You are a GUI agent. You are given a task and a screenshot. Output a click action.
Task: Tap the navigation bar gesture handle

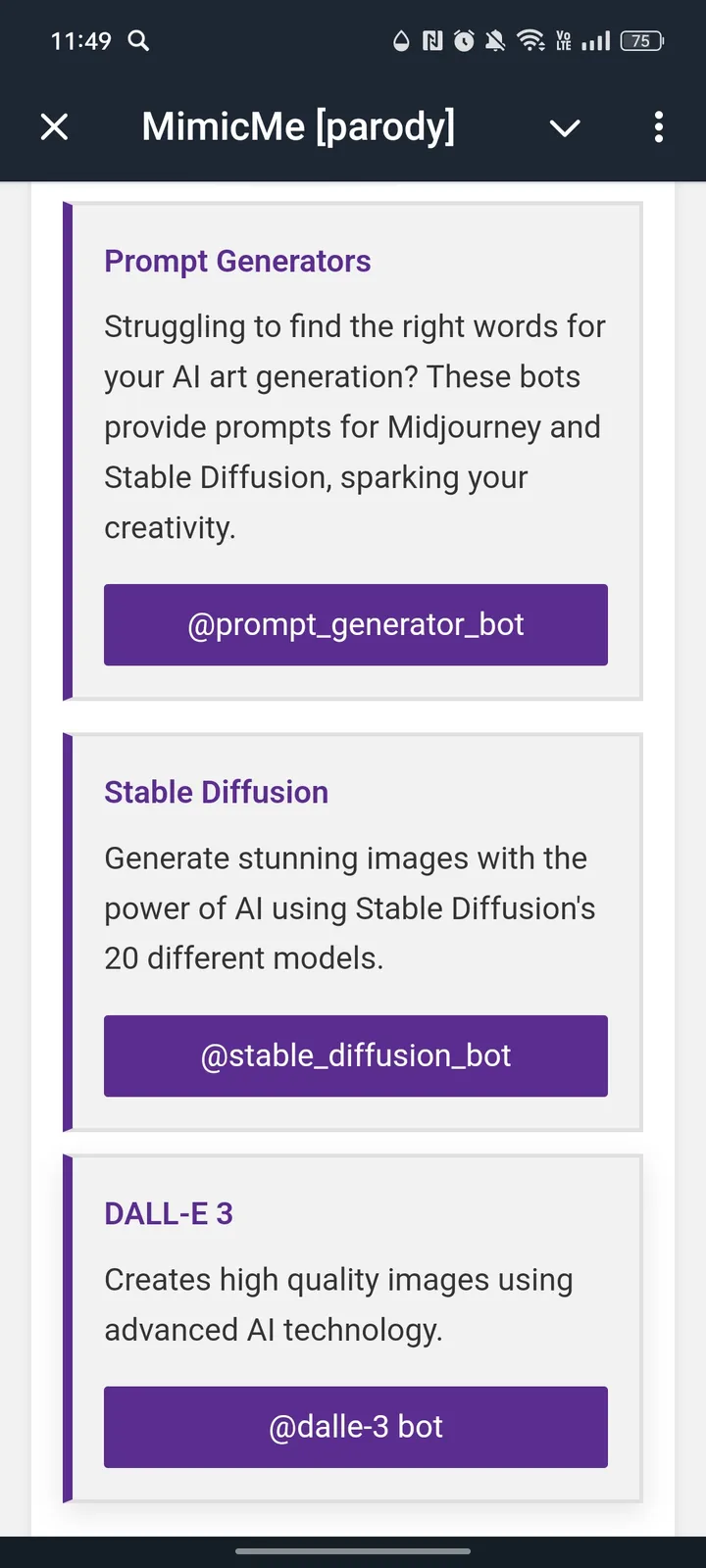tap(353, 1552)
